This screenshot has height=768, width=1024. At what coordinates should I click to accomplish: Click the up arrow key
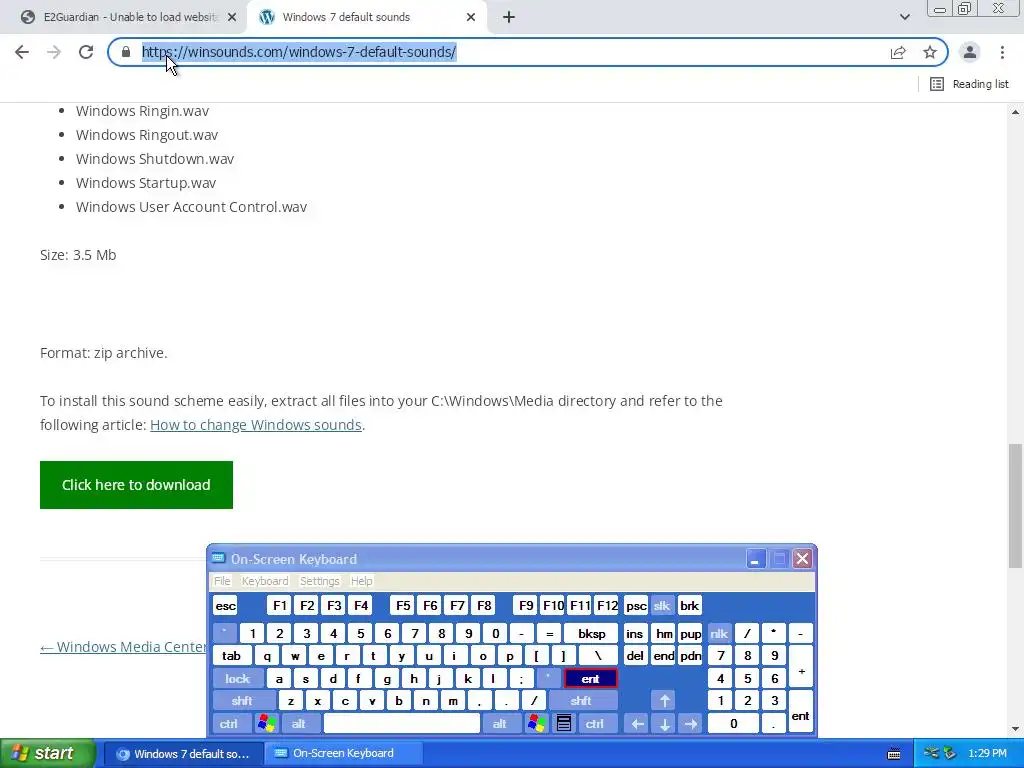664,701
